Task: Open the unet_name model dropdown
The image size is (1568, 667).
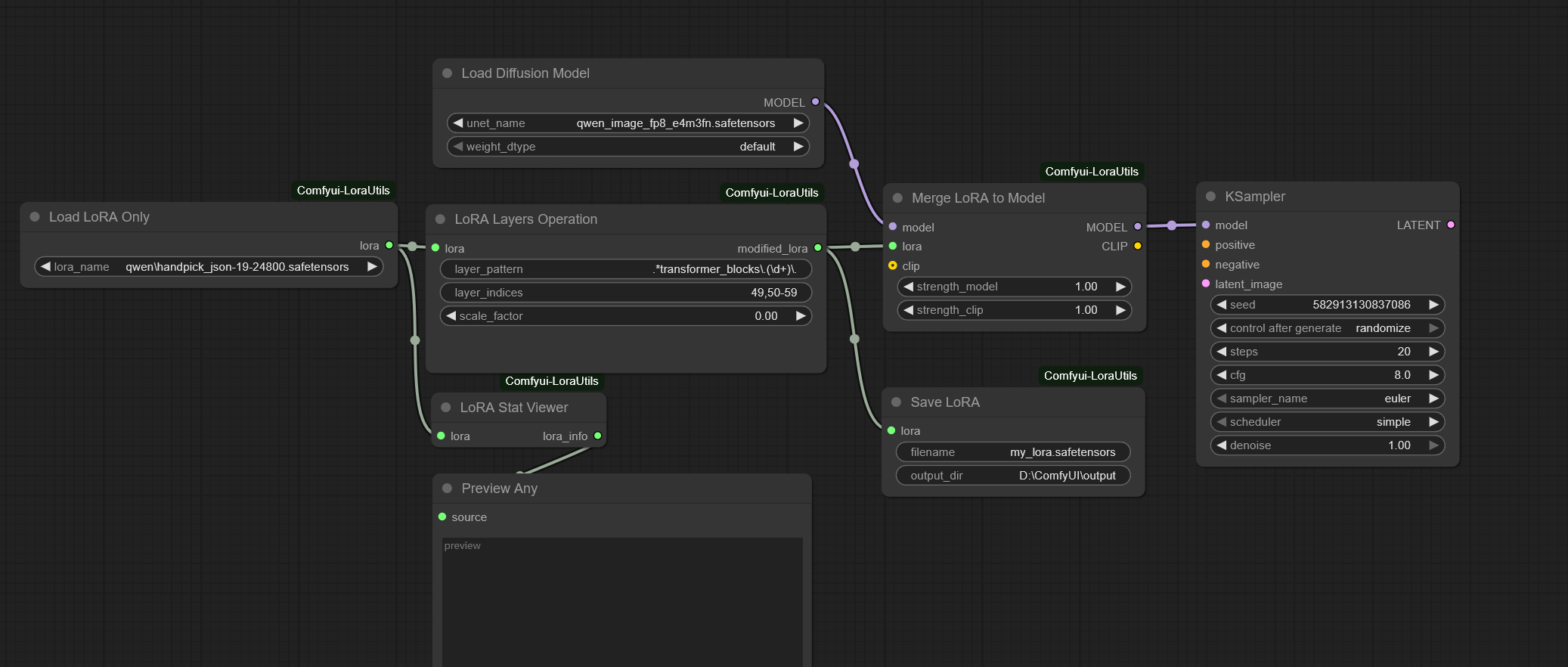Action: pyautogui.click(x=628, y=123)
